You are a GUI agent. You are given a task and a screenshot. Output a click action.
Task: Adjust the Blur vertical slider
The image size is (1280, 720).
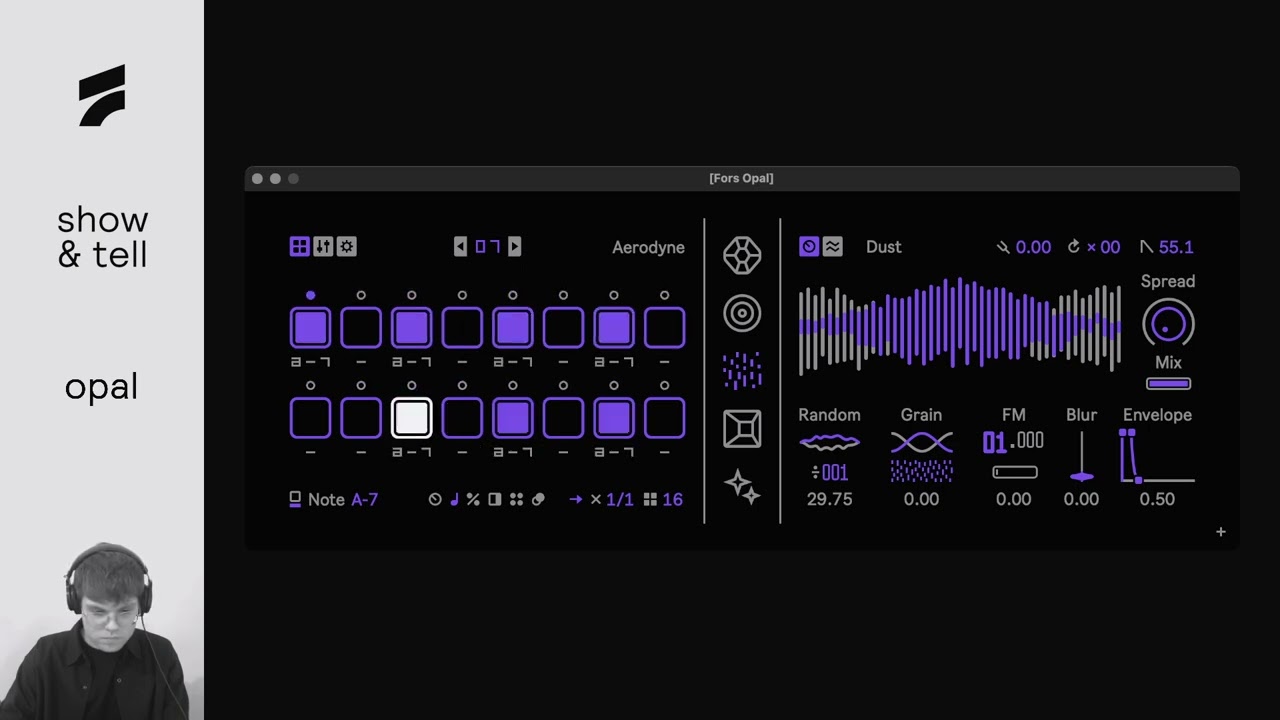click(1081, 457)
